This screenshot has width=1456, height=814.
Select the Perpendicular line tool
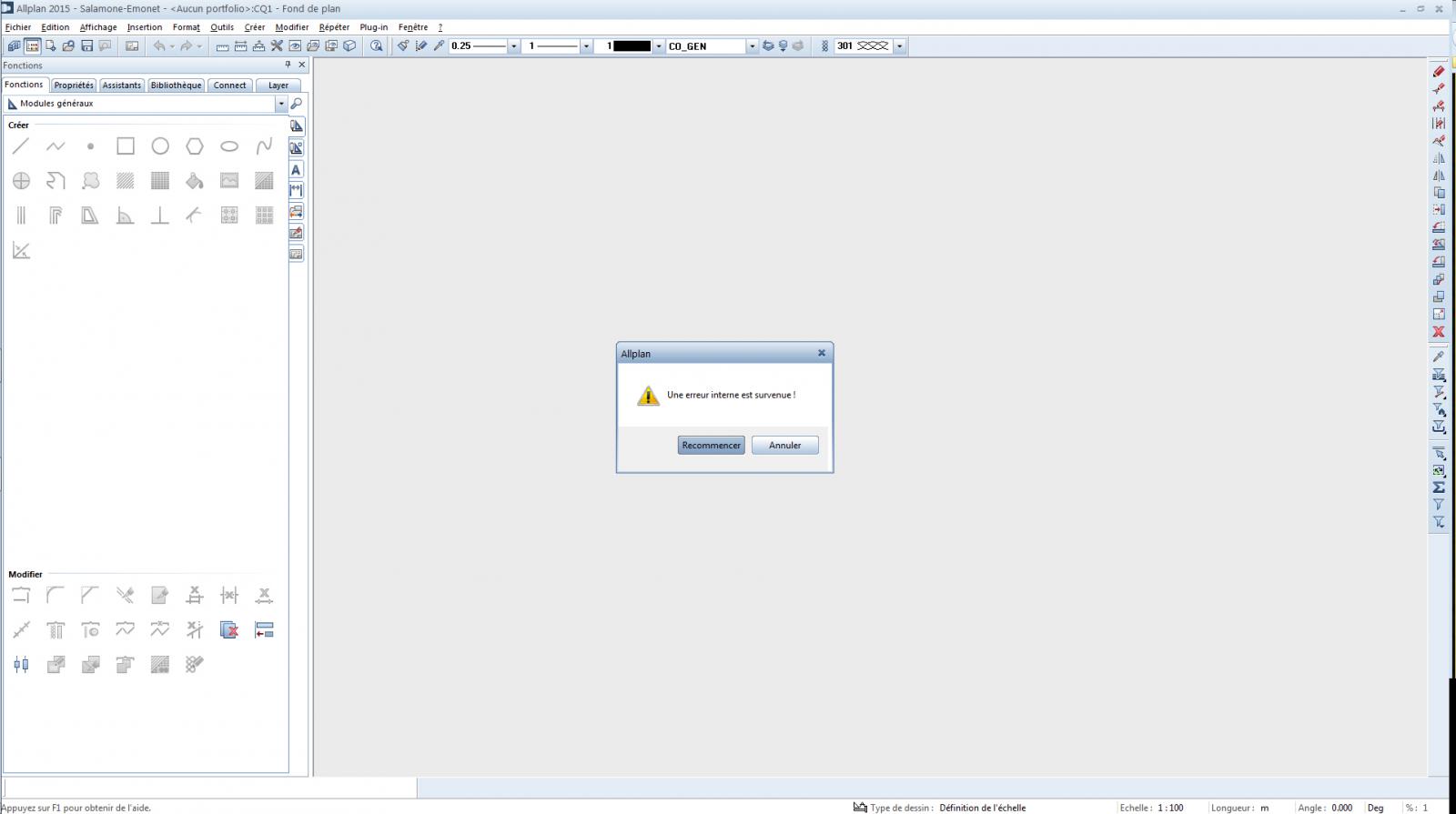[160, 216]
